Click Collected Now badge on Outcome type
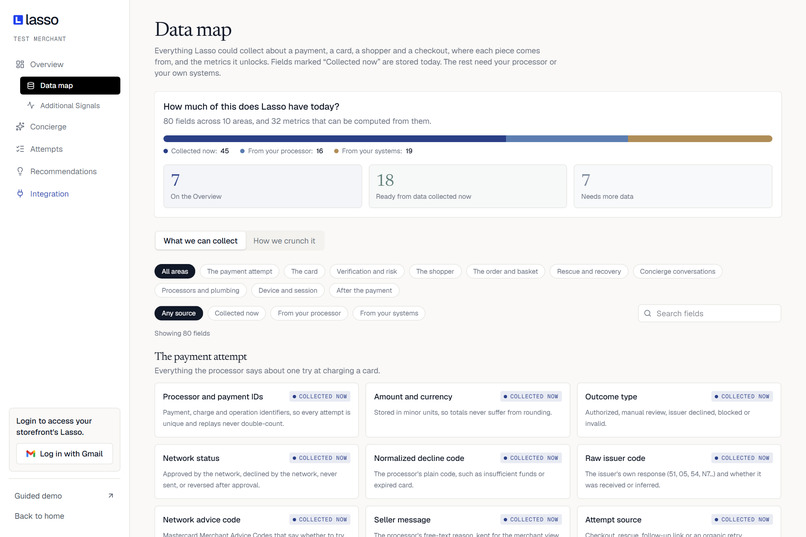 tap(742, 397)
